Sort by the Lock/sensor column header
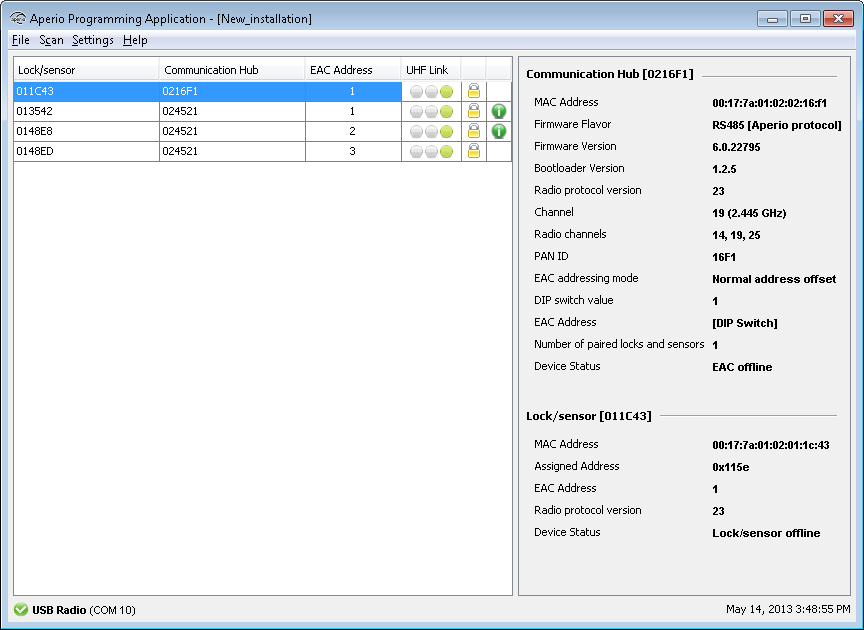 tap(86, 70)
